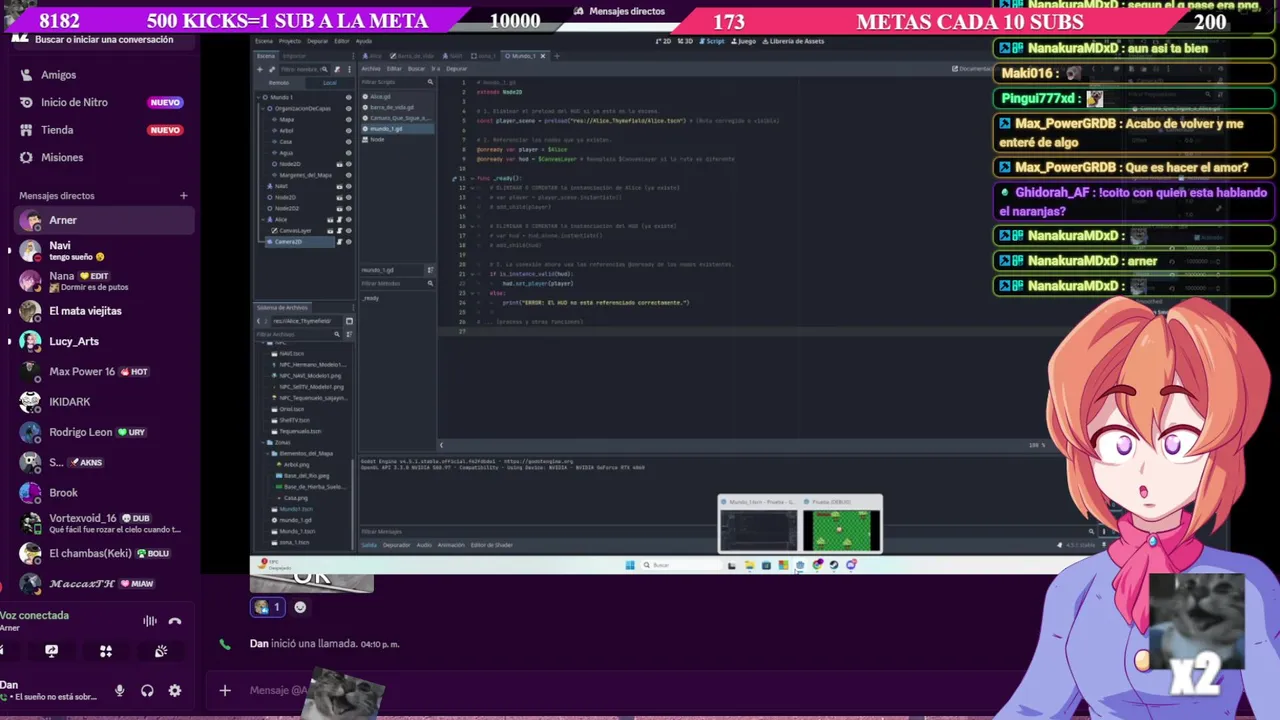Screen dimensions: 1280x720
Task: Open Alice.gd in script list
Action: point(381,97)
